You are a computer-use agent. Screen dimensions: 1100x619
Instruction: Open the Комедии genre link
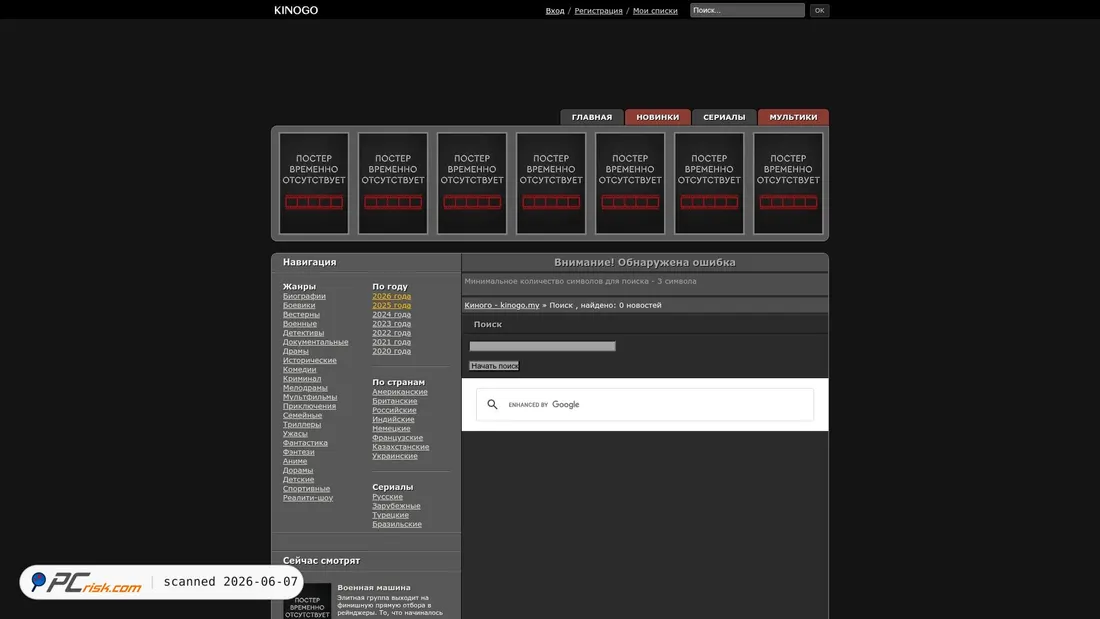pyautogui.click(x=299, y=369)
